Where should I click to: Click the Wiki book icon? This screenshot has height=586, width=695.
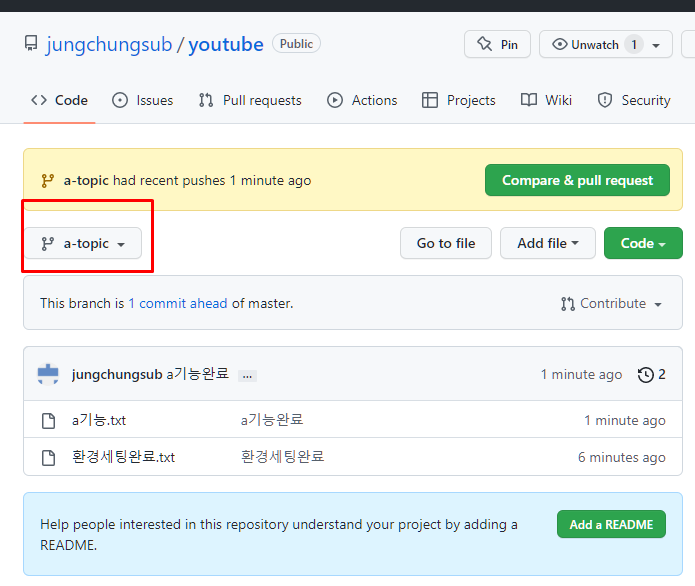coord(529,100)
